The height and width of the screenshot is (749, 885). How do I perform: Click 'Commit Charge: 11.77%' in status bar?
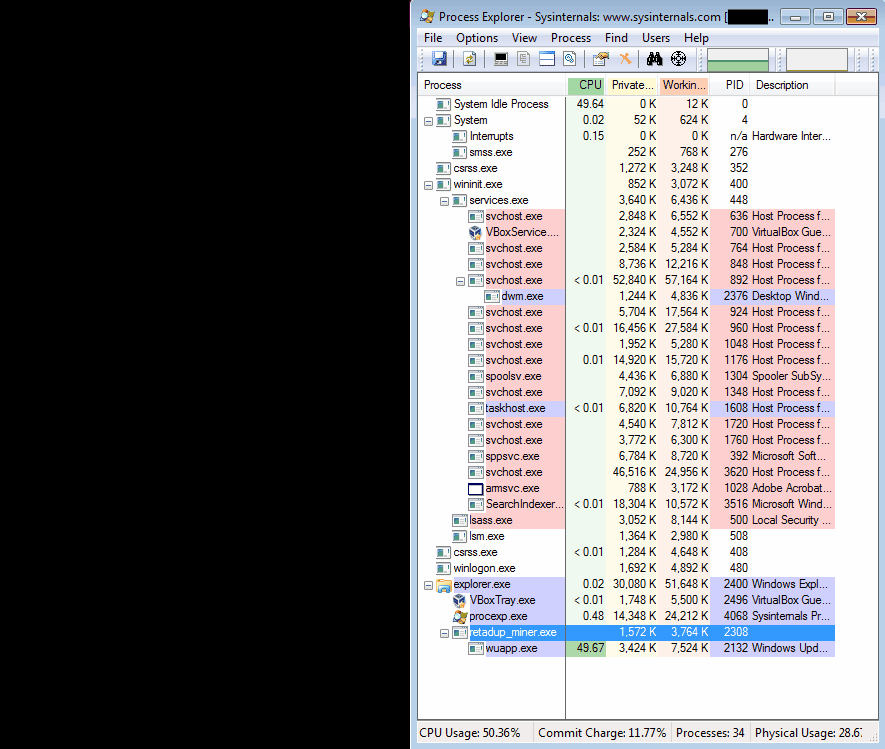[x=602, y=733]
